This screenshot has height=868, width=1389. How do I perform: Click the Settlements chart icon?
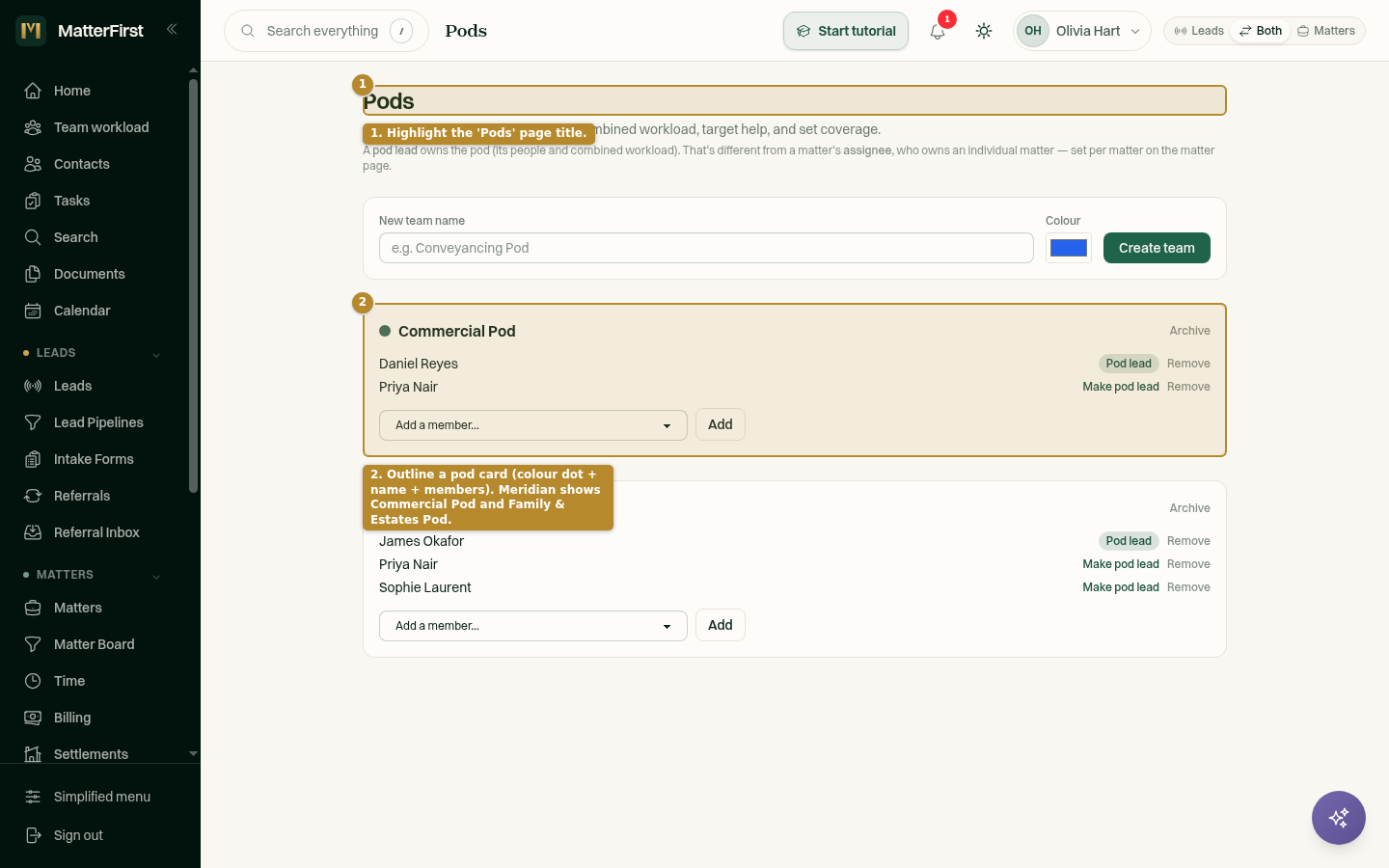[x=33, y=754]
